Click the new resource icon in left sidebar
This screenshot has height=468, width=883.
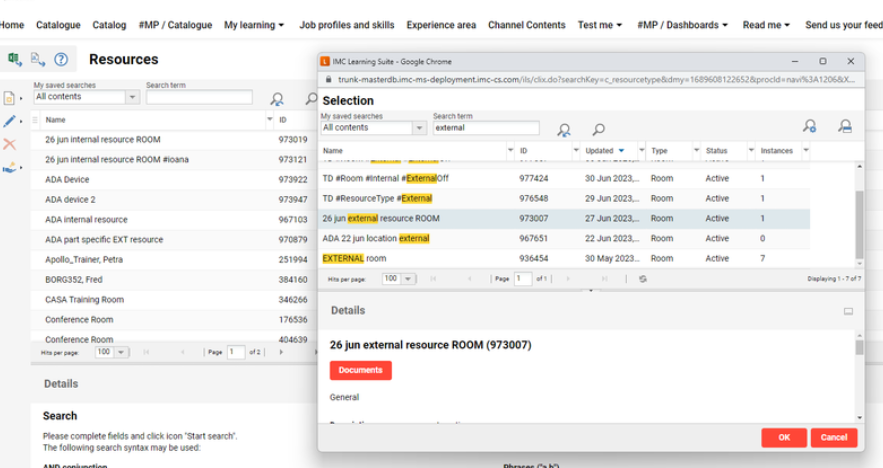[10, 98]
